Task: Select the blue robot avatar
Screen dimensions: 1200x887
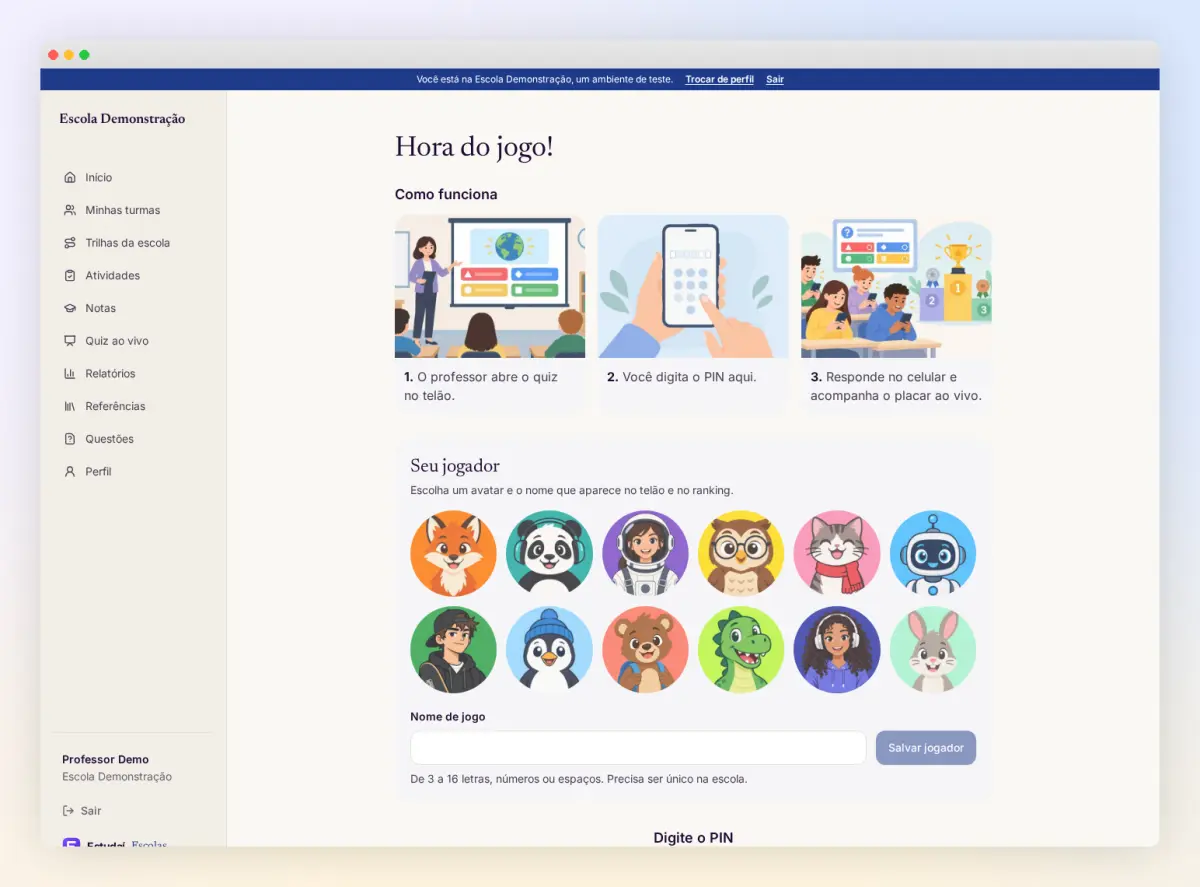Action: click(933, 554)
